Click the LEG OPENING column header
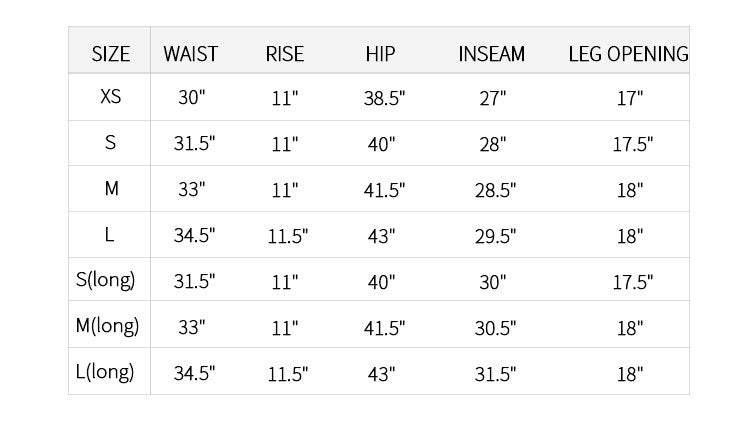Screen dimensions: 750x427 [628, 54]
